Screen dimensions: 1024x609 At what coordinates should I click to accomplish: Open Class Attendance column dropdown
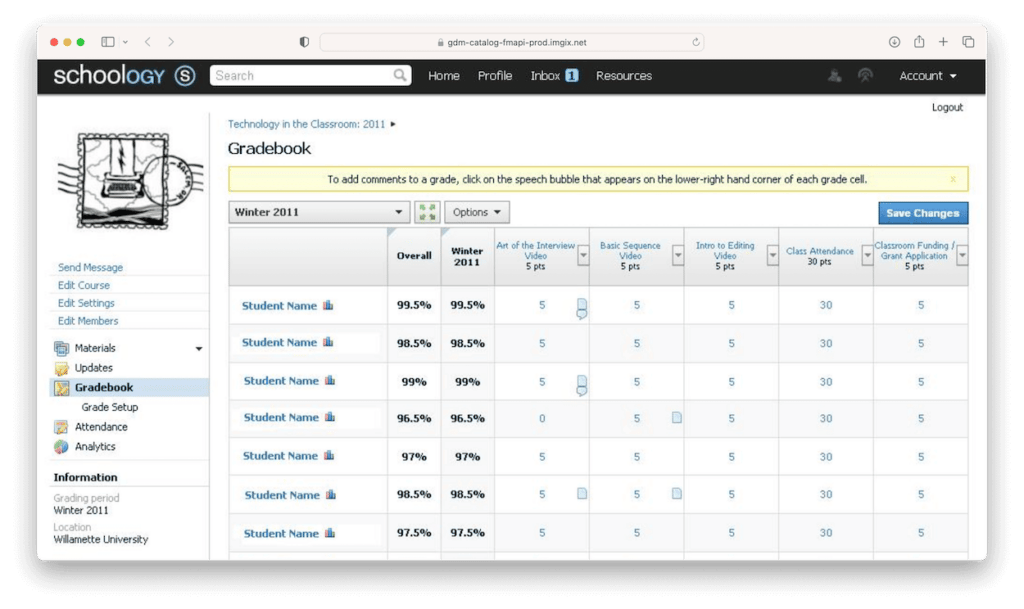[x=867, y=256]
